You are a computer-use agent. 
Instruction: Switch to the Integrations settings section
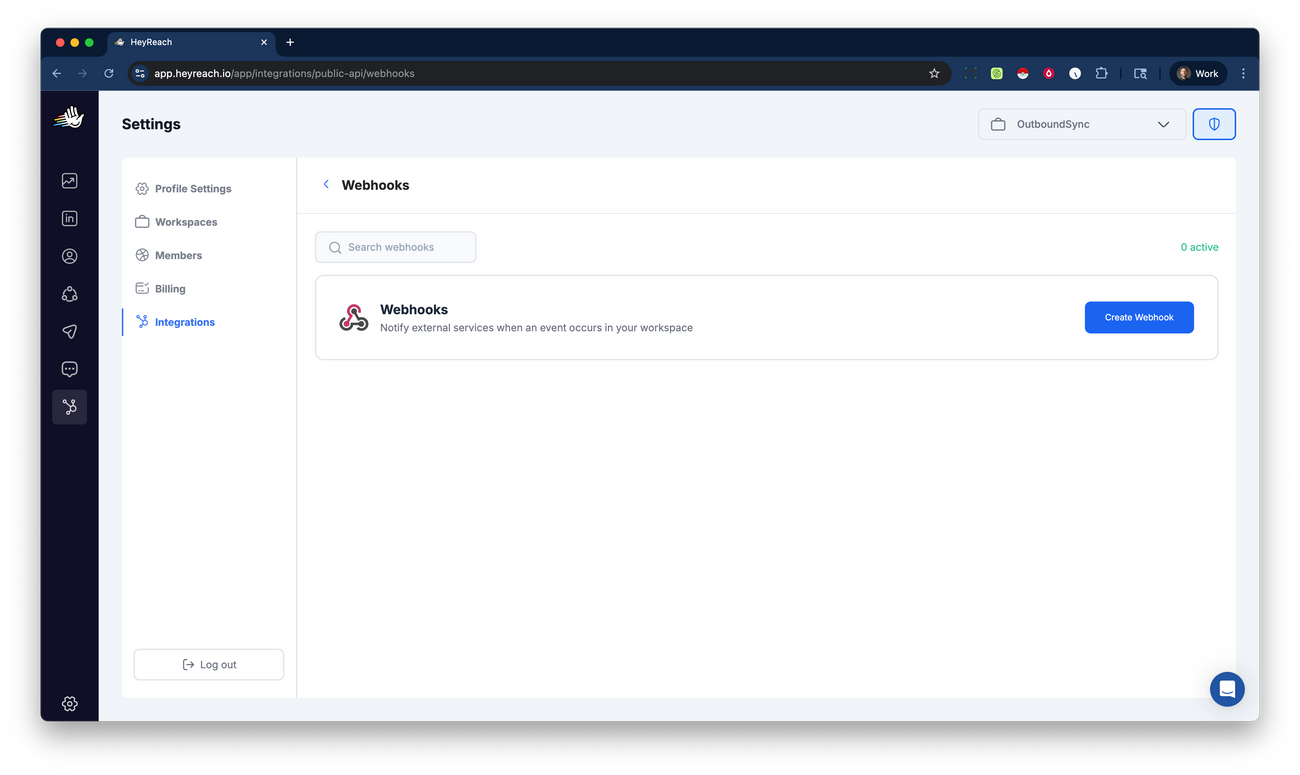184,321
